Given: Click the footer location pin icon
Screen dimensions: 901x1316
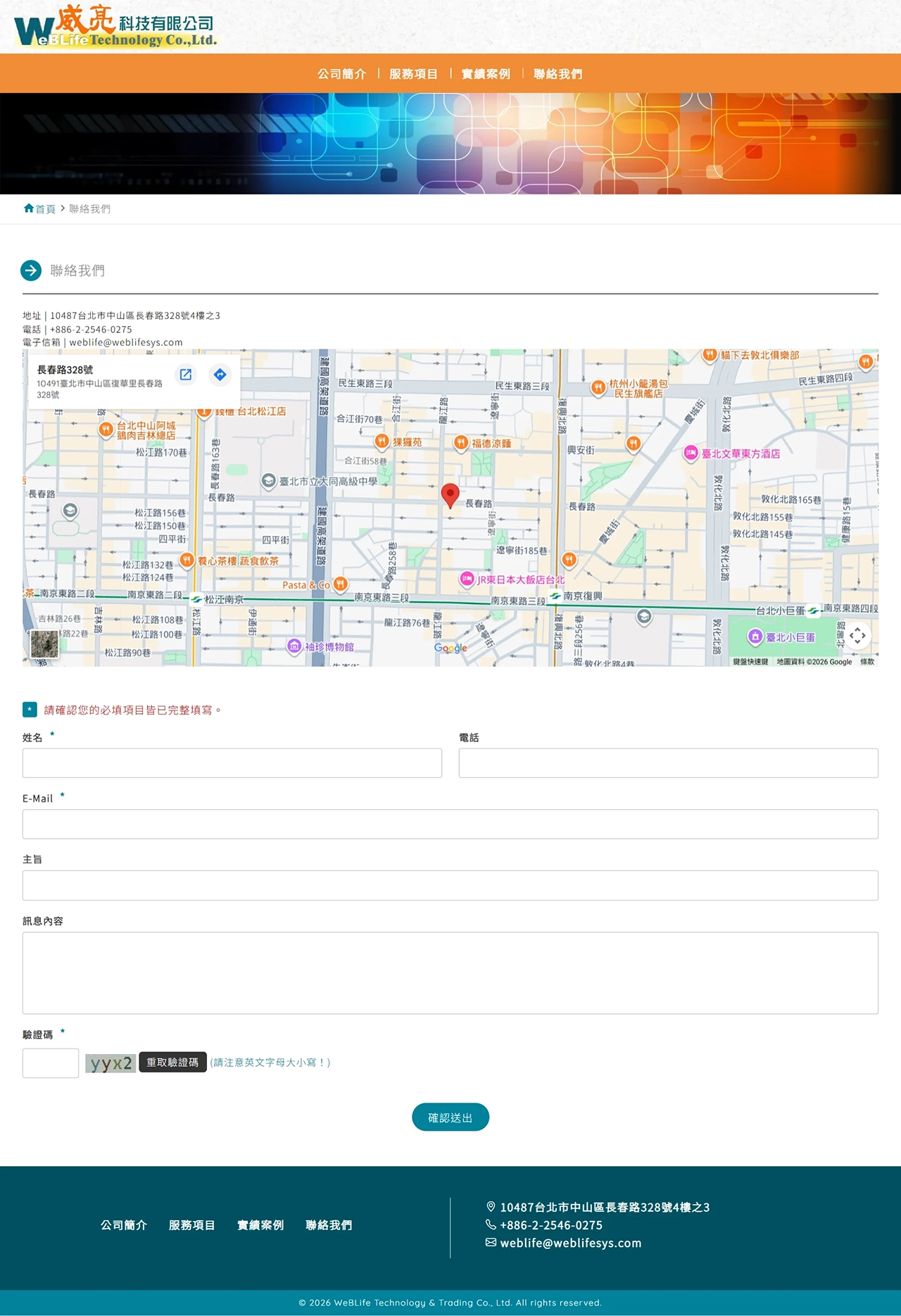Looking at the screenshot, I should tap(491, 1207).
